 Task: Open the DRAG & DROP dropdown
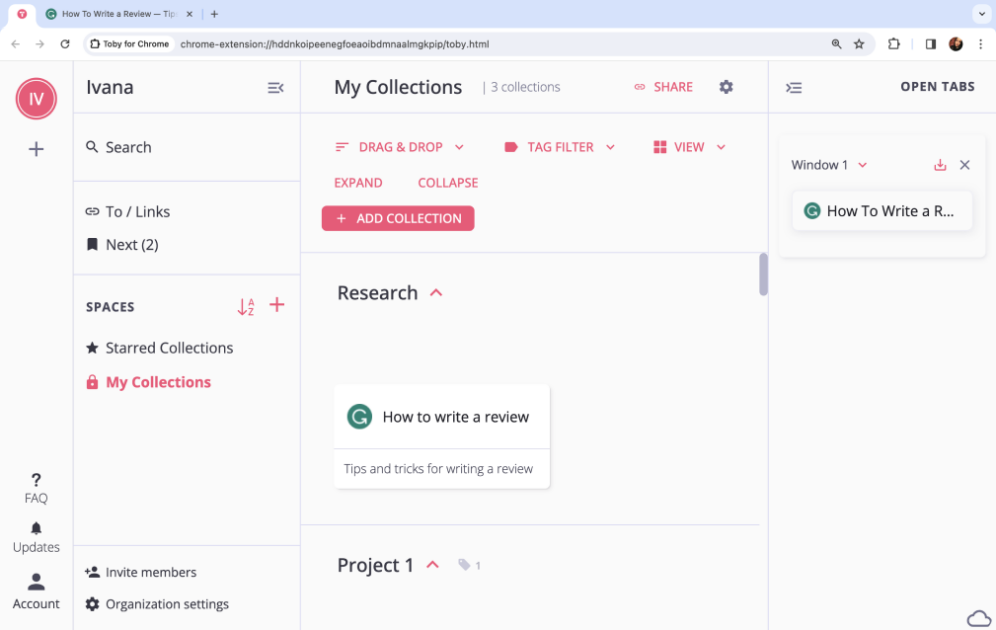[400, 146]
